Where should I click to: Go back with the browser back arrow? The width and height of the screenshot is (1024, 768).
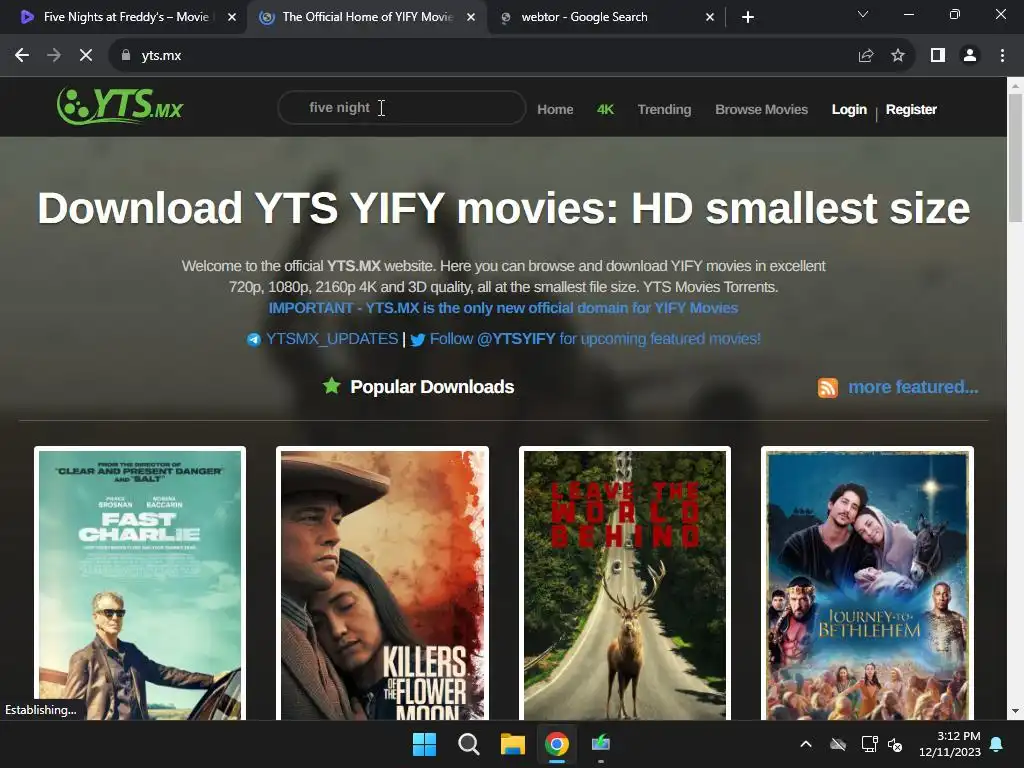click(22, 56)
